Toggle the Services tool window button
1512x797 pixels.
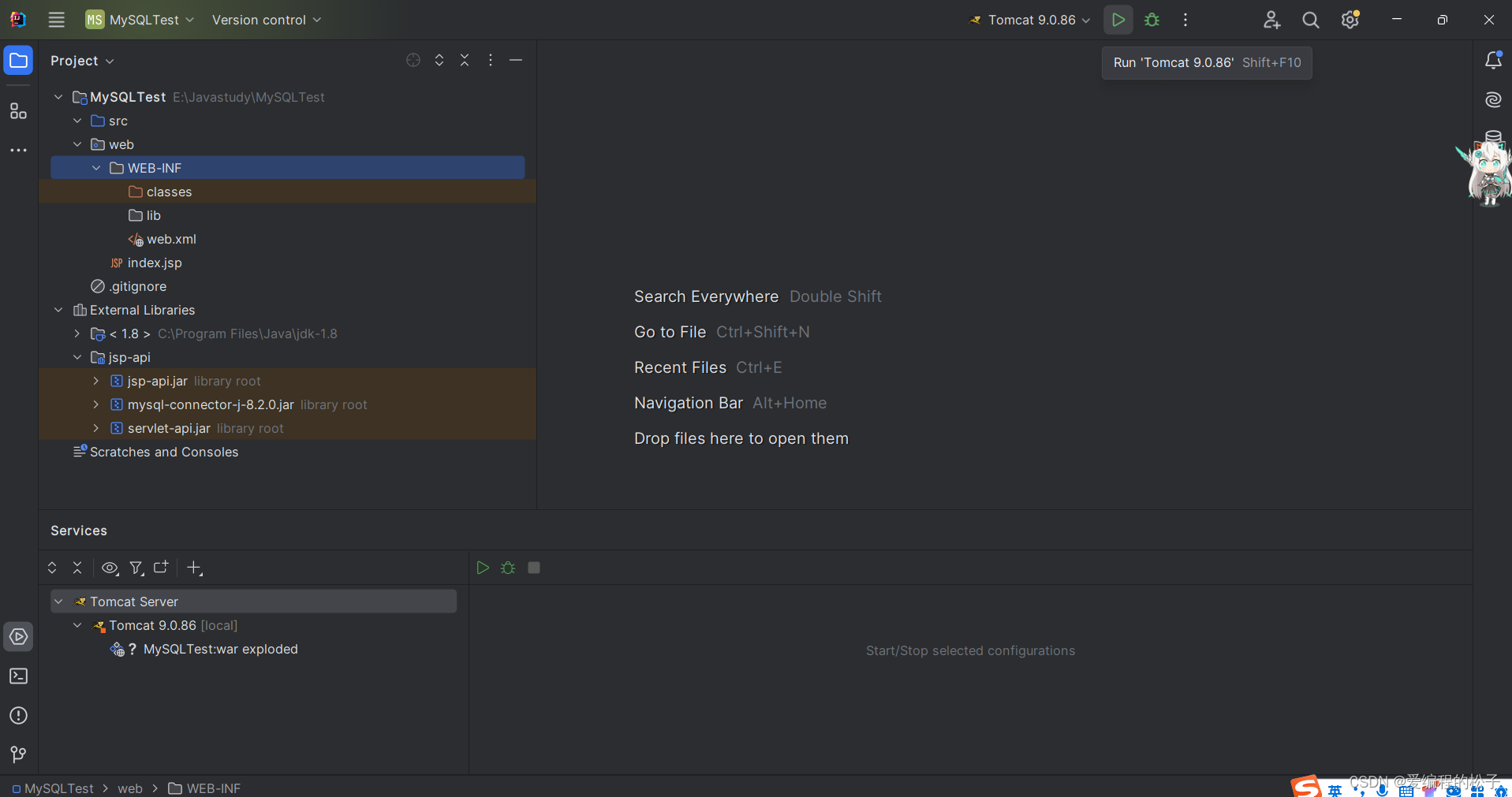click(x=18, y=637)
